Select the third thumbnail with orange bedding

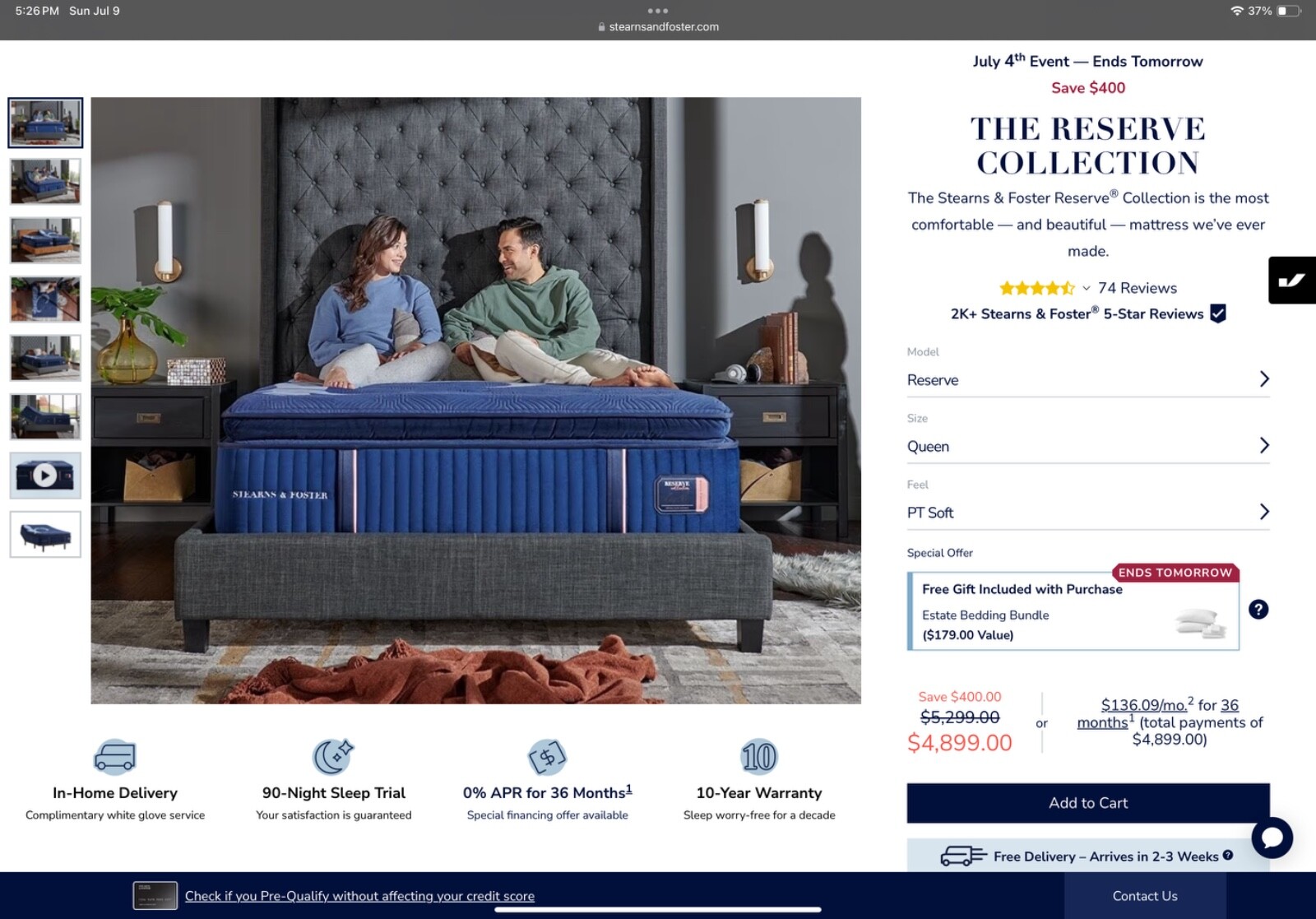coord(45,240)
